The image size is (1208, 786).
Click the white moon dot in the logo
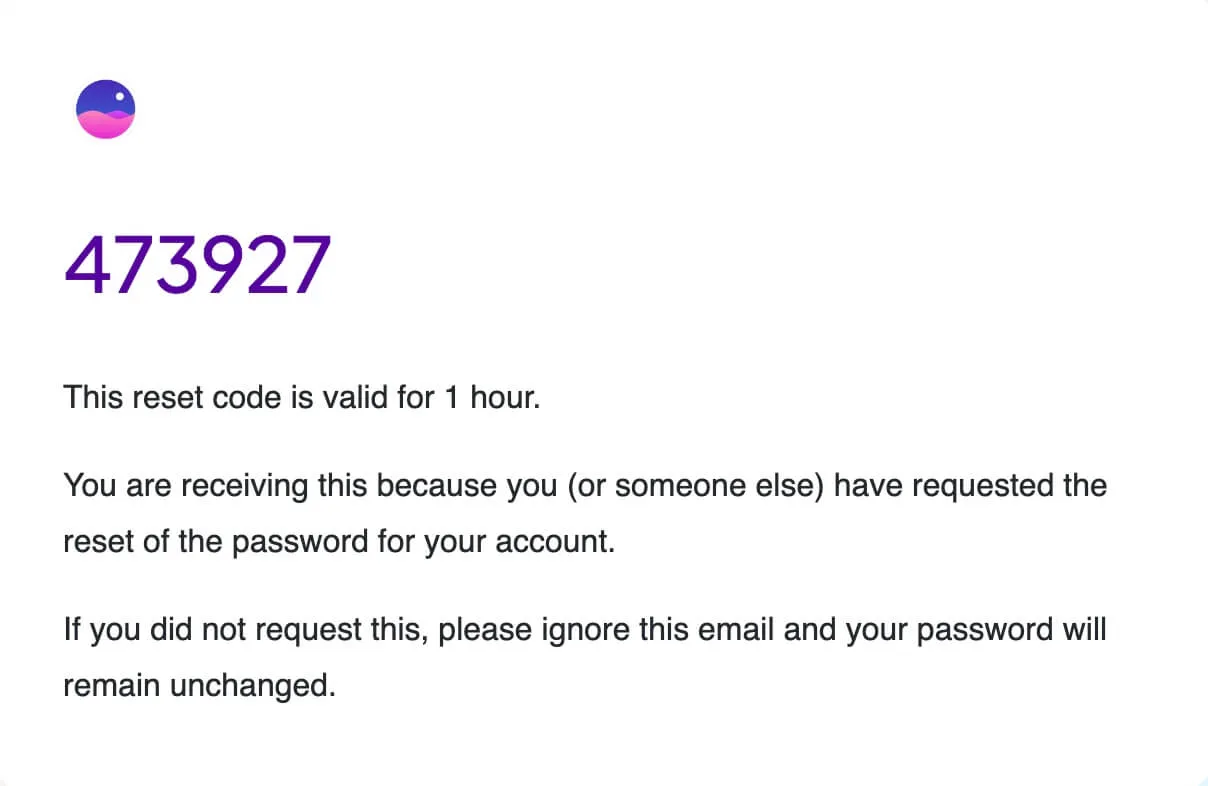pos(121,98)
